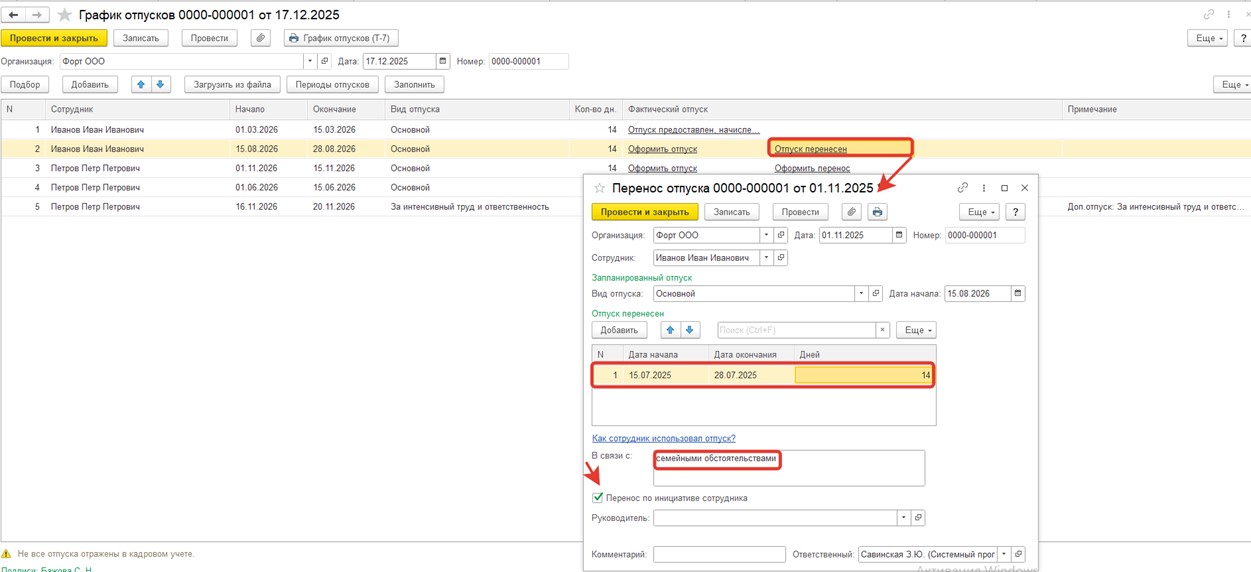Open calendar picker for schedule date 17.12.2025
Screen dimensions: 1251x572
click(443, 62)
